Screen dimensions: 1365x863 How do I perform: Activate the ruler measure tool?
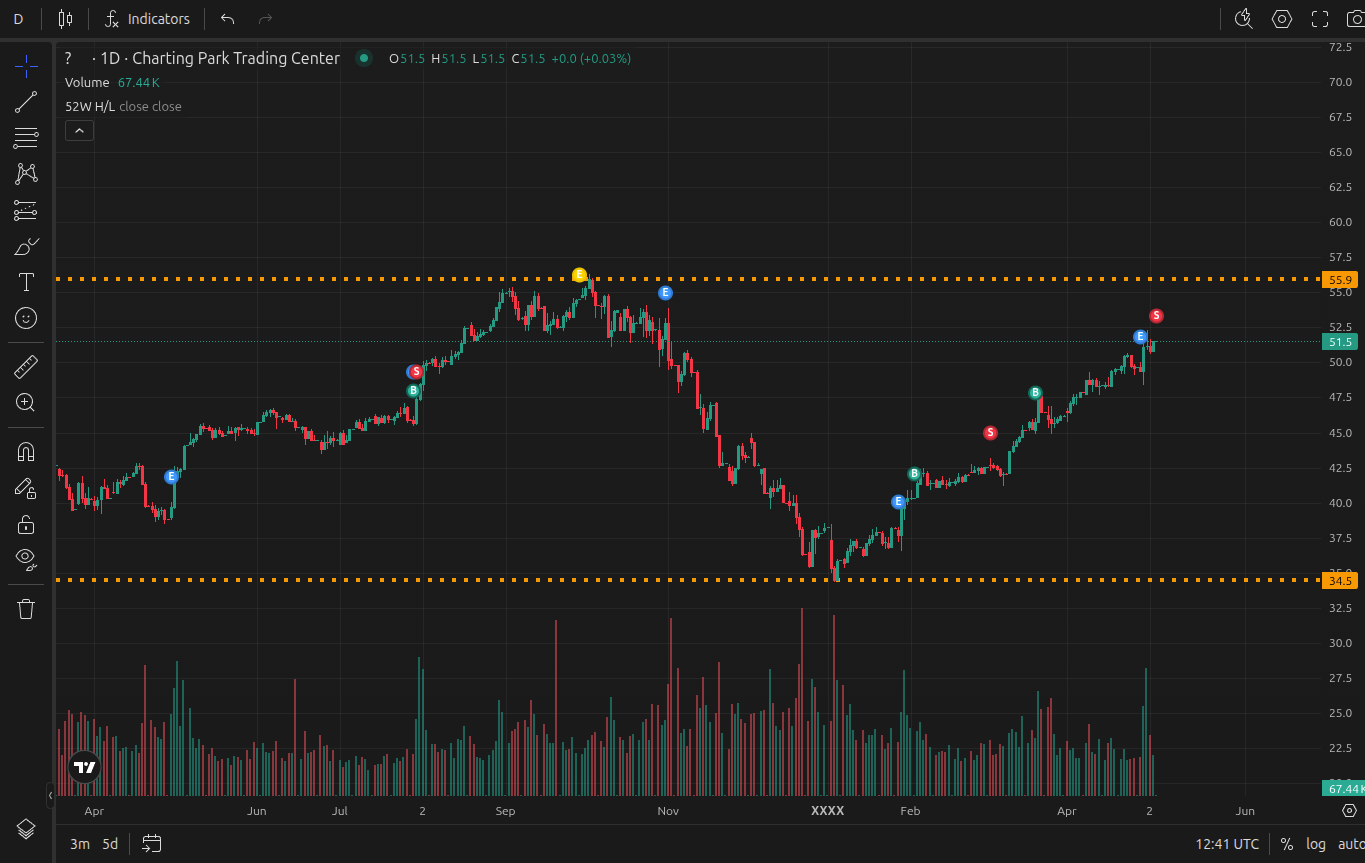tap(26, 367)
